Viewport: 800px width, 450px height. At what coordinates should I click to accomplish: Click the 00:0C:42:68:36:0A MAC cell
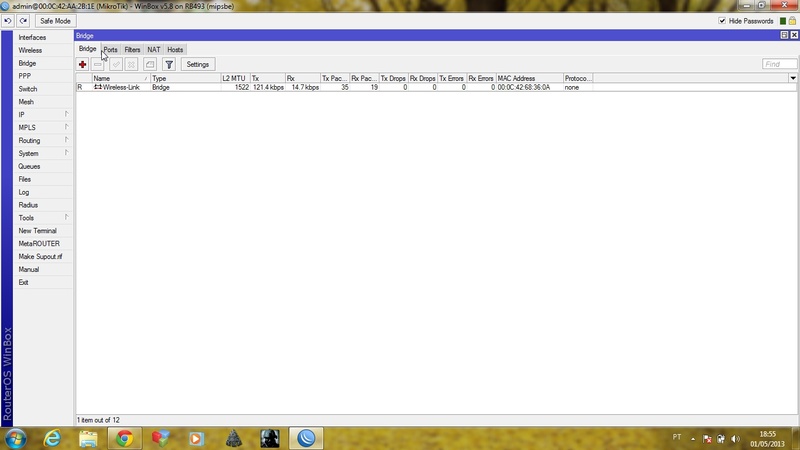[524, 87]
